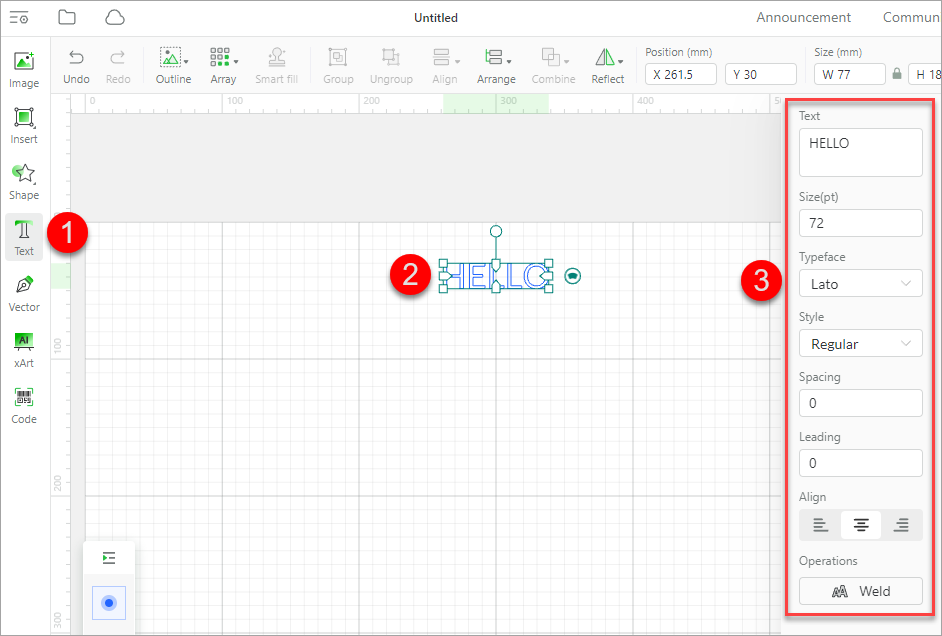Open the xArt AI feature
942x636 pixels.
pyautogui.click(x=23, y=349)
